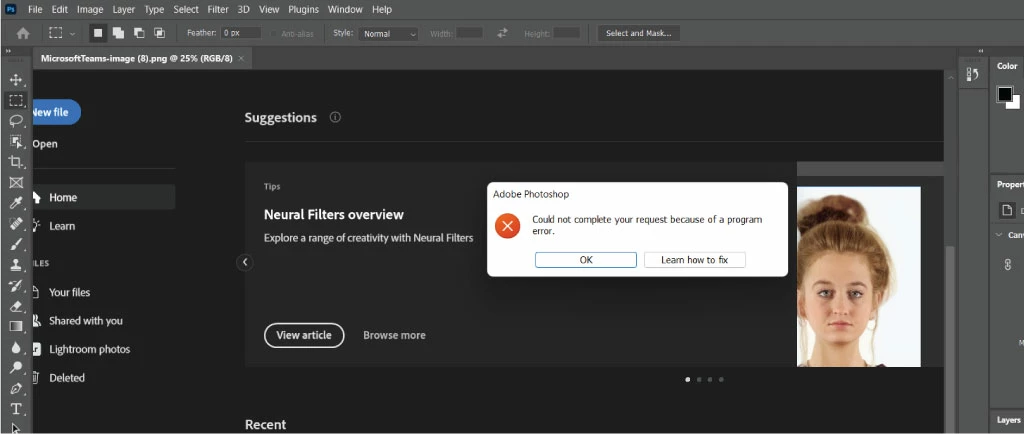This screenshot has width=1024, height=434.
Task: Click the Browse more link
Action: pos(394,335)
